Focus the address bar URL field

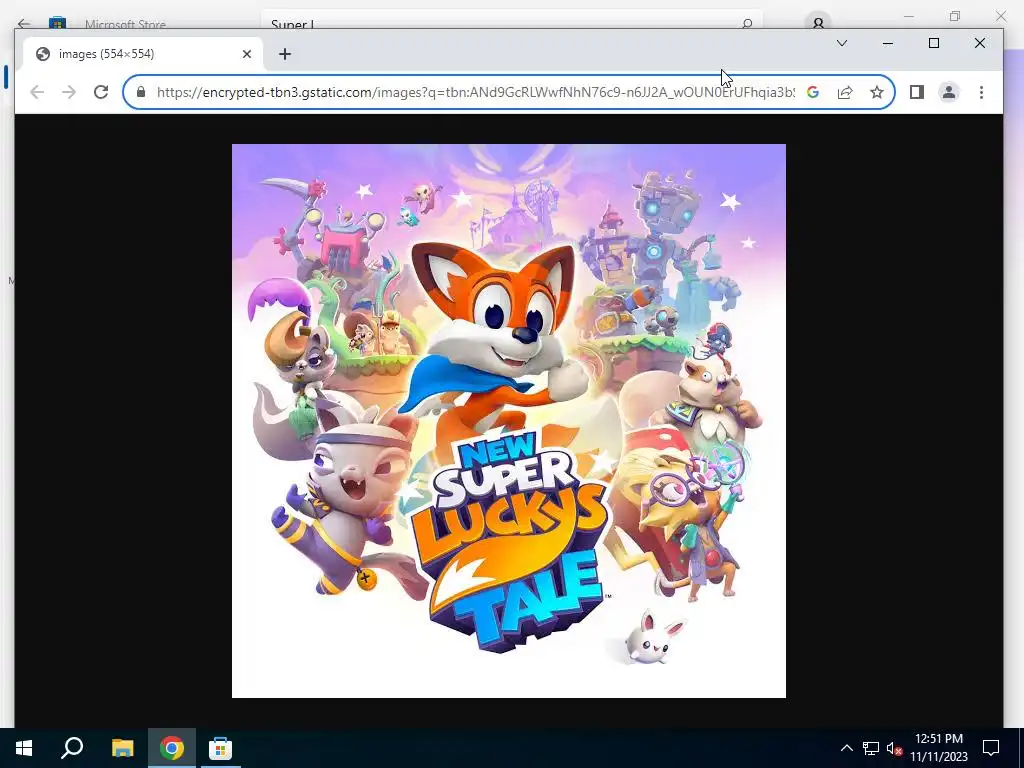point(475,92)
